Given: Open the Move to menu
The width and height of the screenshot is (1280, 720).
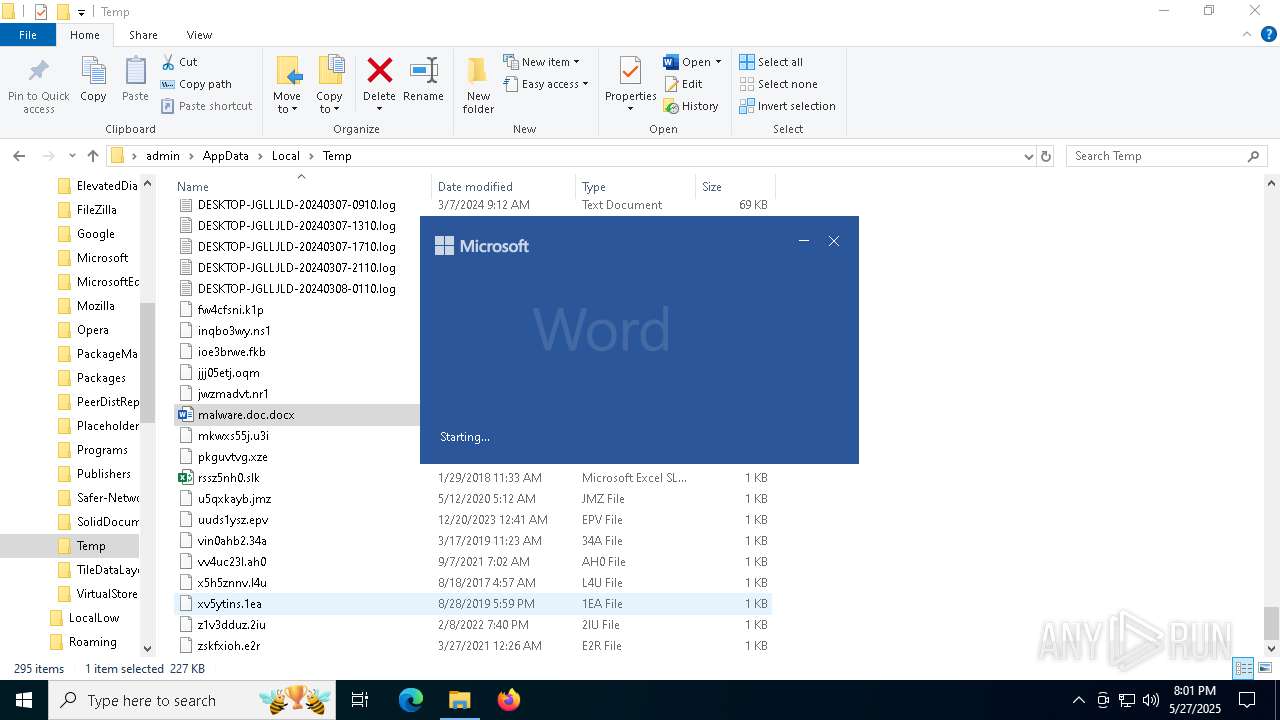Looking at the screenshot, I should (287, 85).
